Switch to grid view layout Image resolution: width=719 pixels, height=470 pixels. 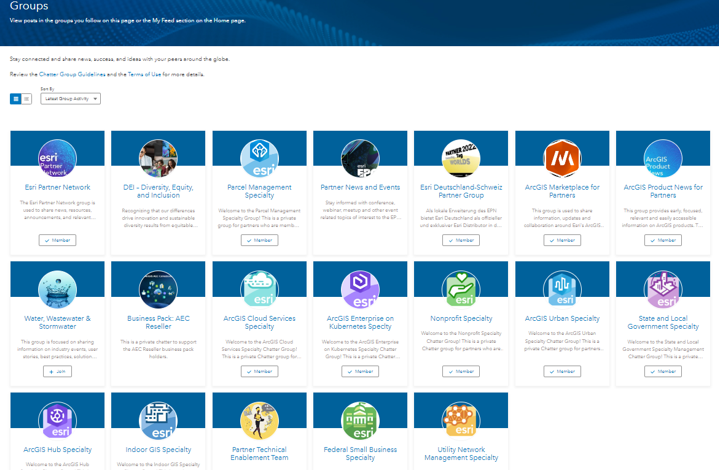tap(16, 99)
